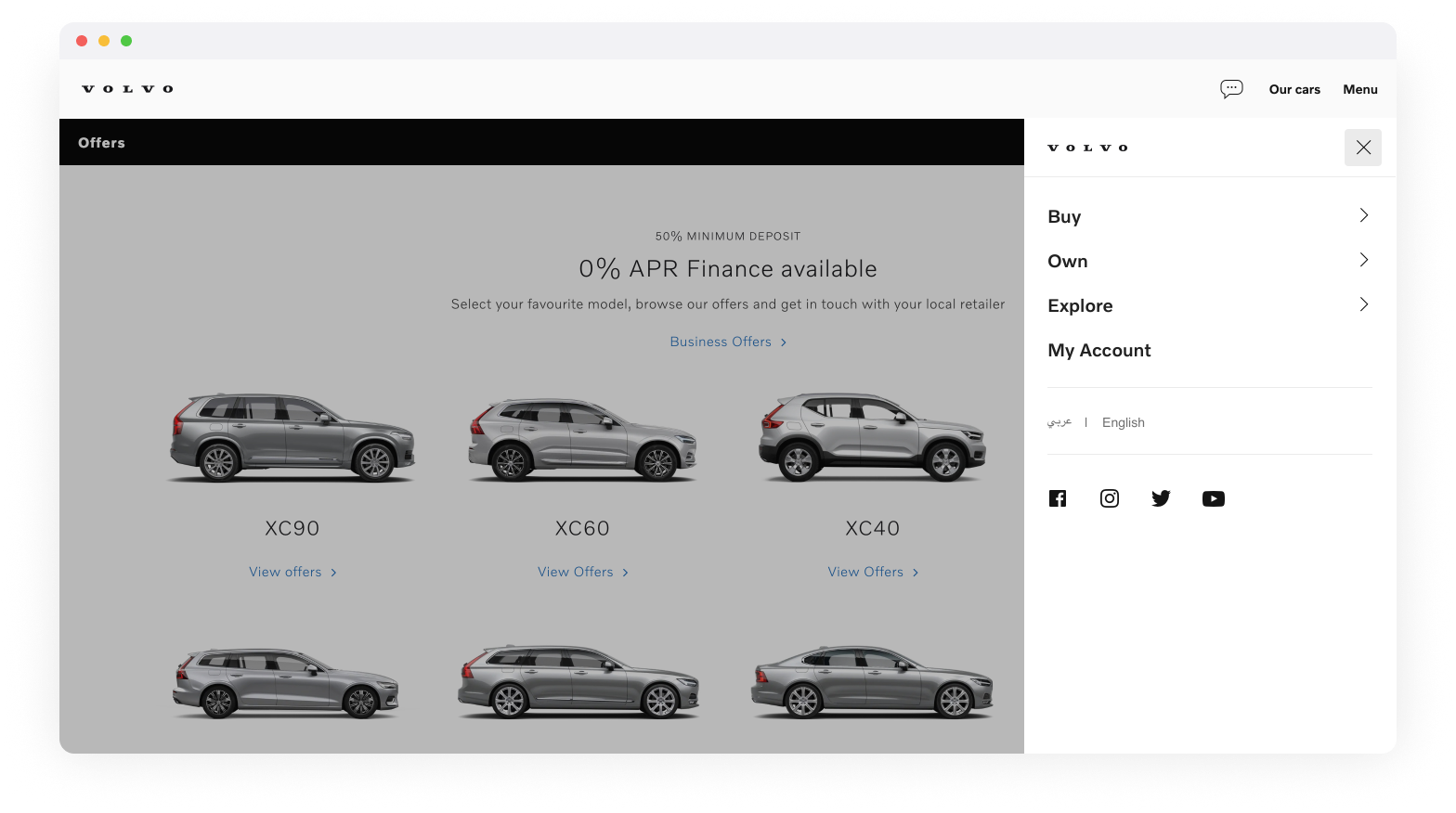
Task: Click the Volvo logo in side menu
Action: 1088,148
